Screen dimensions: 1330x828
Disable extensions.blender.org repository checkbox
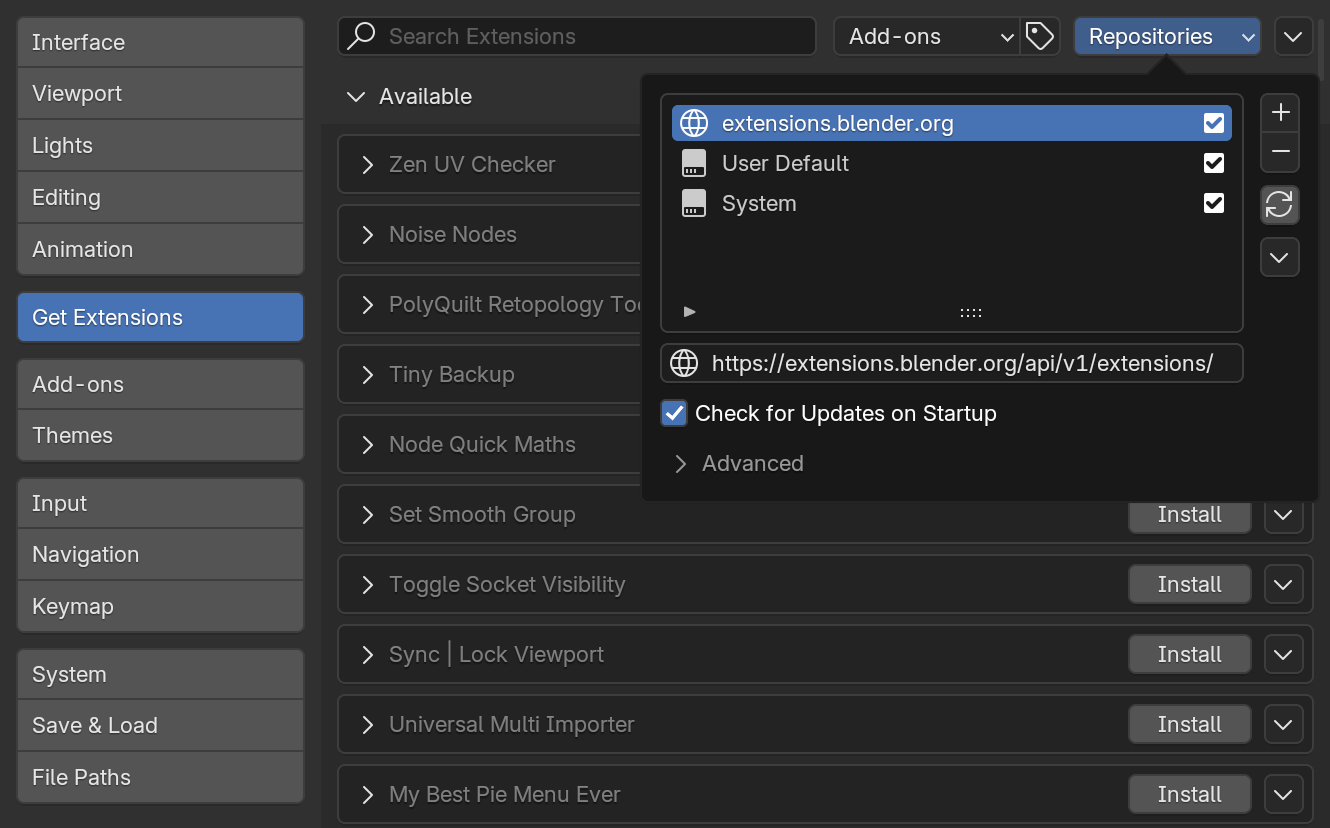point(1214,123)
